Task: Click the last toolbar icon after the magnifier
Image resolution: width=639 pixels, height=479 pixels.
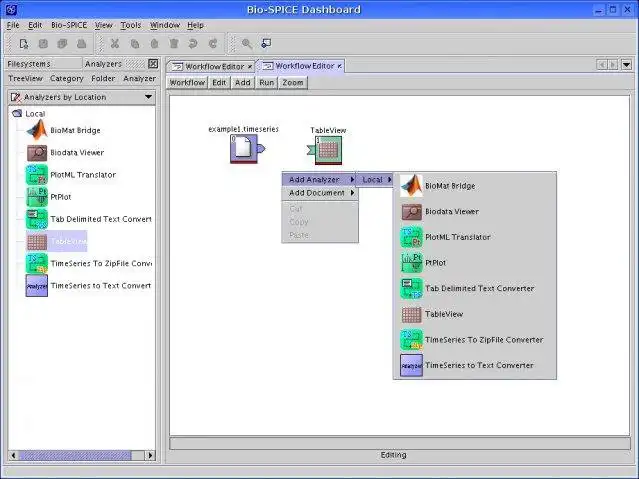Action: point(266,44)
